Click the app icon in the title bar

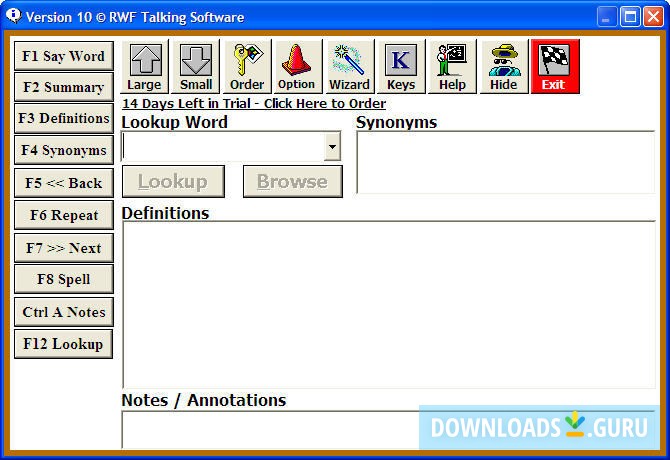click(x=13, y=16)
